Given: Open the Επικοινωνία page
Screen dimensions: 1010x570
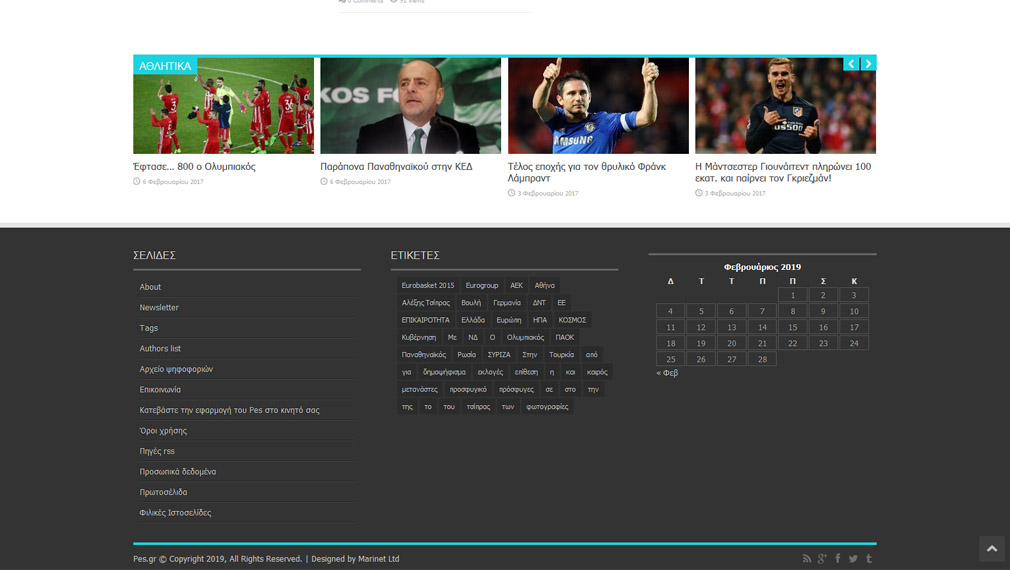Looking at the screenshot, I should tap(160, 390).
